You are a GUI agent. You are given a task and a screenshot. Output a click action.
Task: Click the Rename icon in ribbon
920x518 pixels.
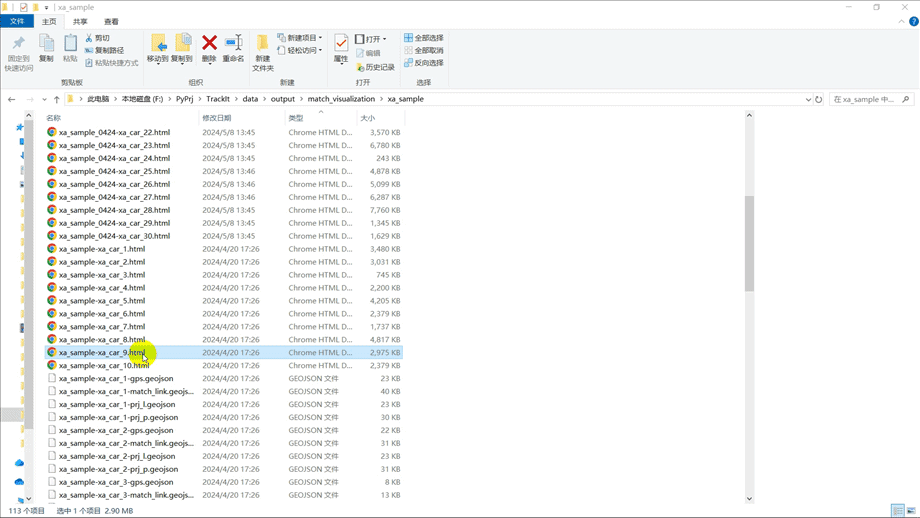point(234,43)
